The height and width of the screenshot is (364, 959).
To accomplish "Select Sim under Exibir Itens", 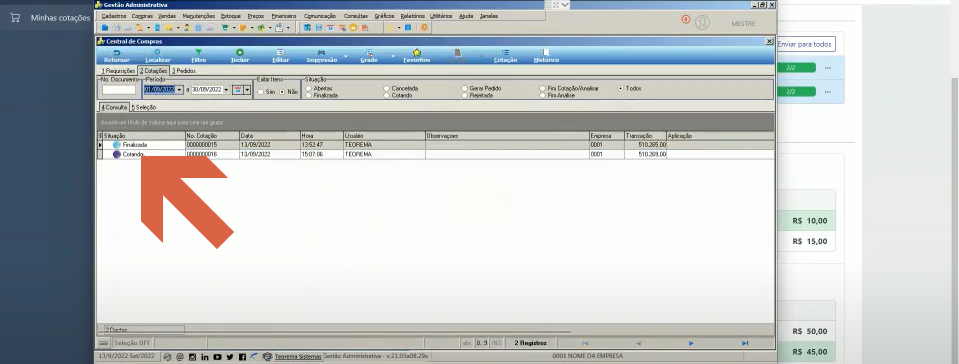I will pos(266,92).
